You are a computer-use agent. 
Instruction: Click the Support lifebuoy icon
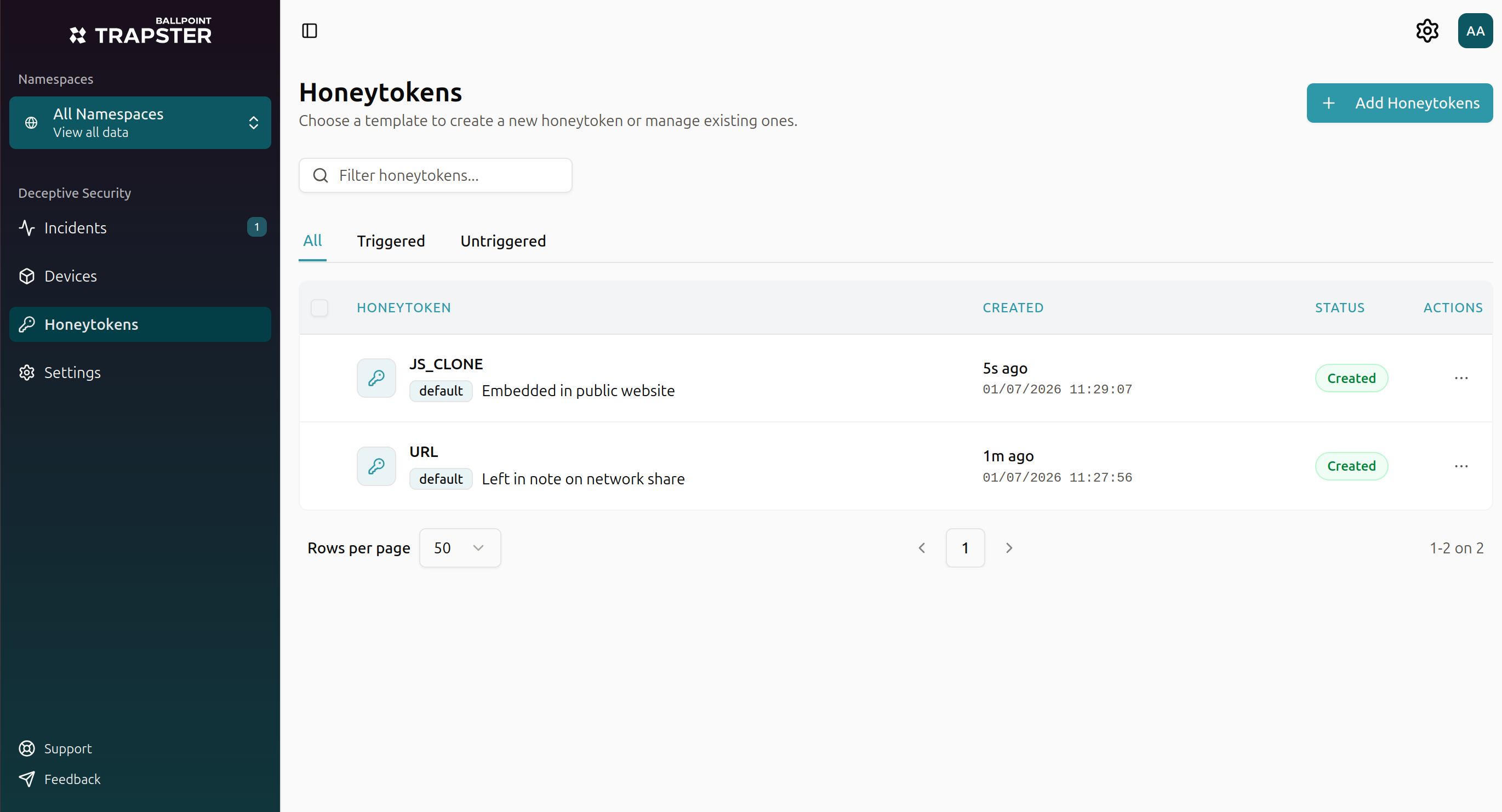(27, 748)
